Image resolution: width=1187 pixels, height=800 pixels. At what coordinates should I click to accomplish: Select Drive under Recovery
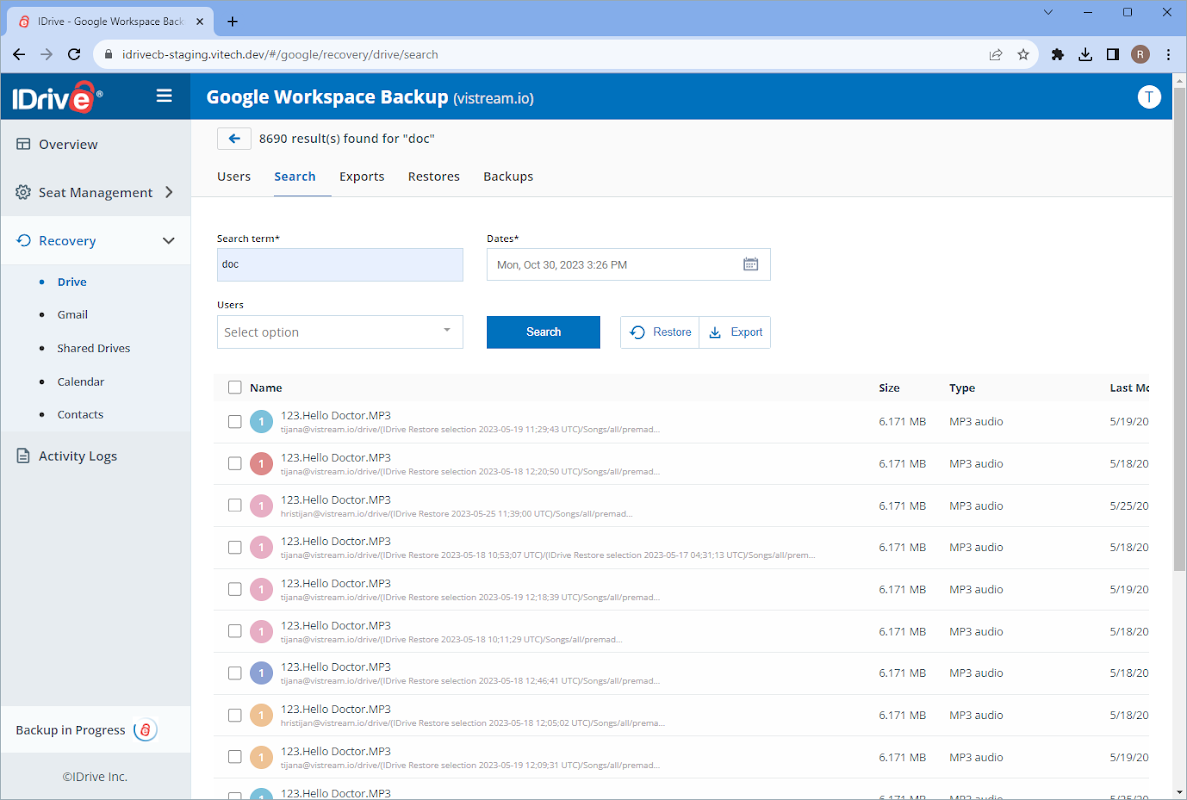pos(72,282)
